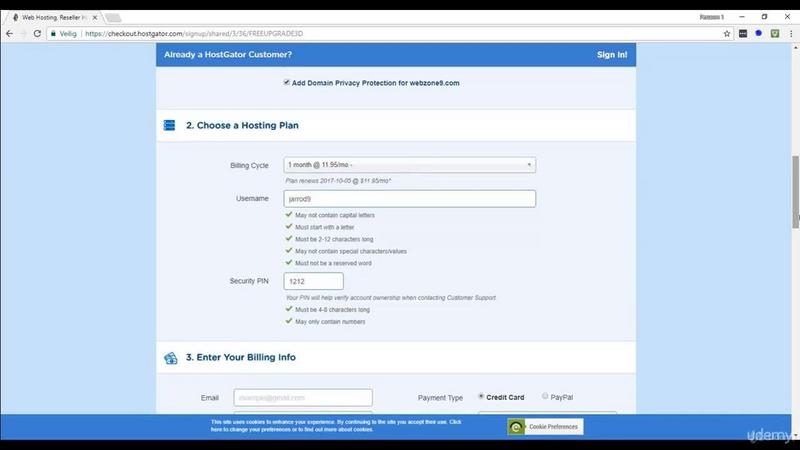Click 'Must be 4-8 characters long' rule
800x450 pixels.
[333, 310]
